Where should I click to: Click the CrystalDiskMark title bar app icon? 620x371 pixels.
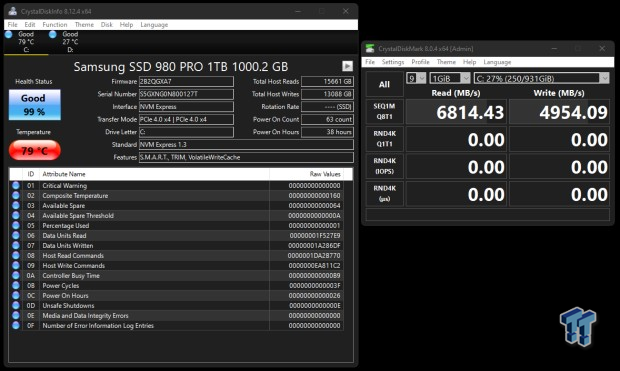(x=370, y=49)
